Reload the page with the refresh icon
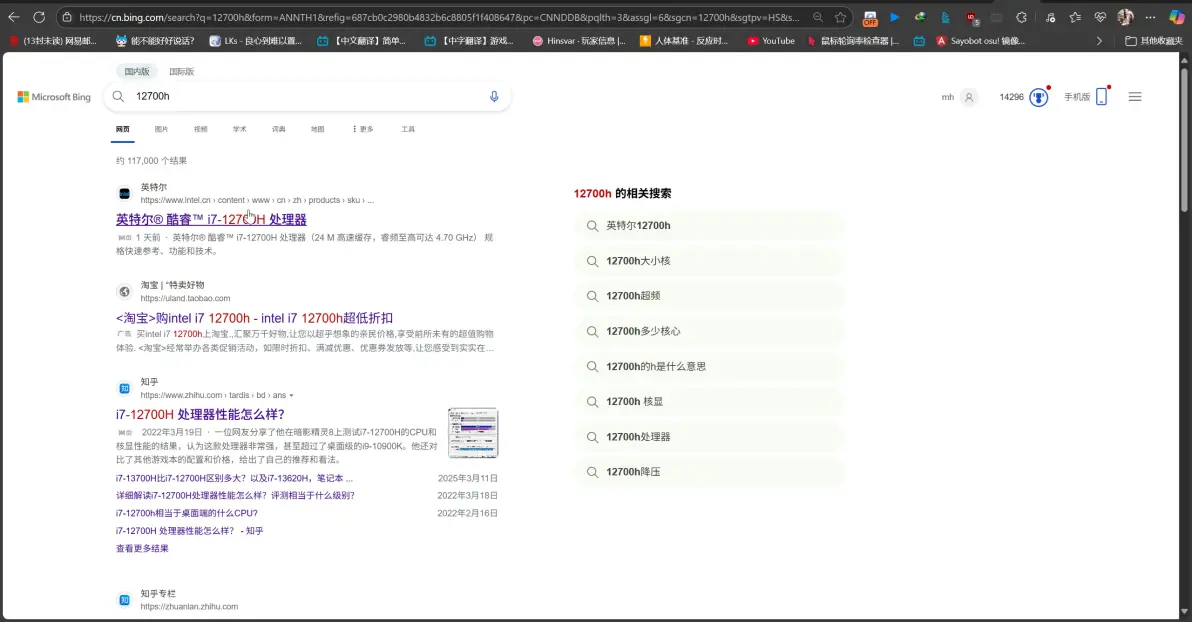Image resolution: width=1192 pixels, height=622 pixels. [39, 17]
